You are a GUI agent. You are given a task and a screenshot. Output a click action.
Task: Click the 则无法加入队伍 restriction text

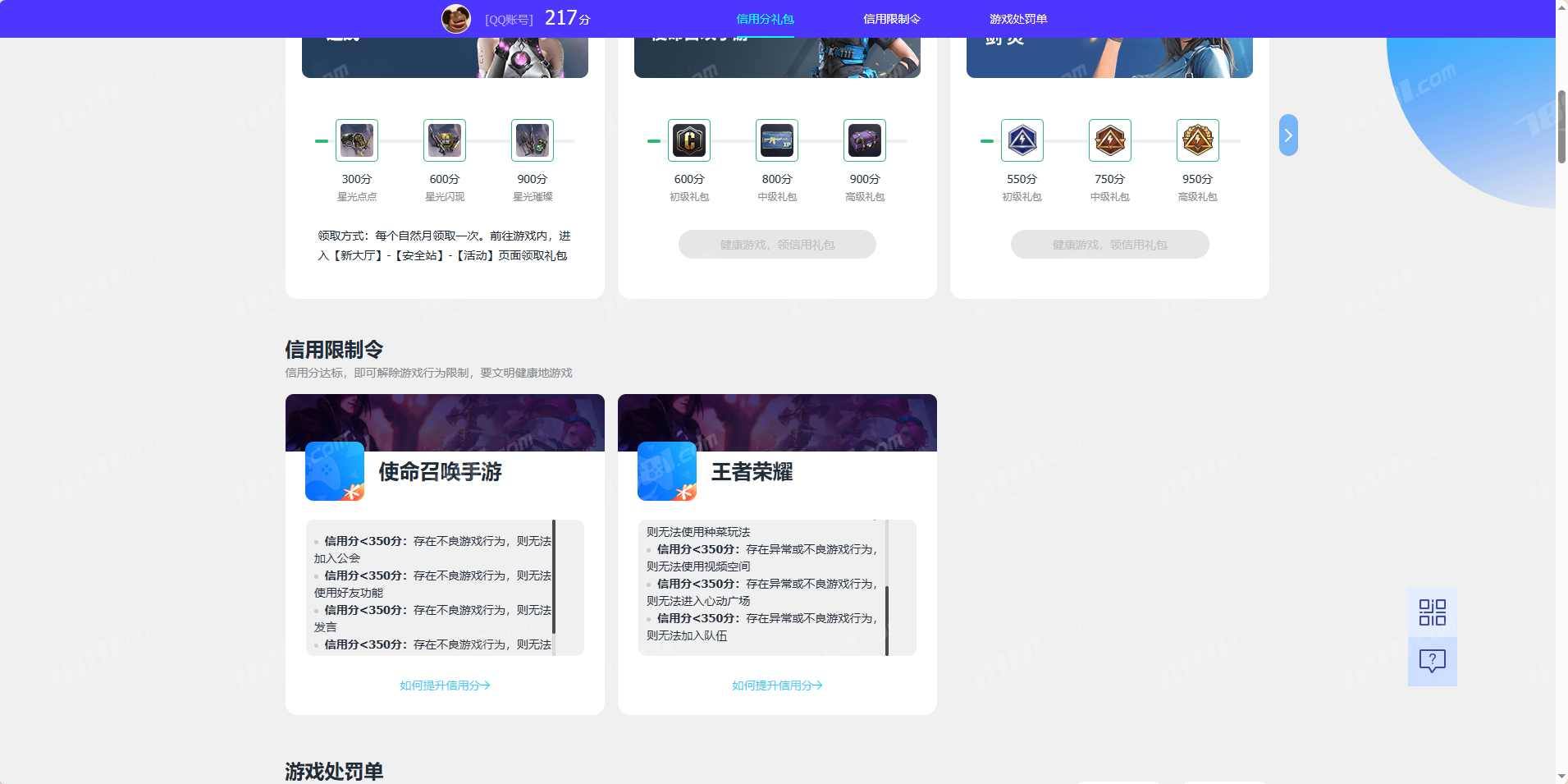click(687, 635)
